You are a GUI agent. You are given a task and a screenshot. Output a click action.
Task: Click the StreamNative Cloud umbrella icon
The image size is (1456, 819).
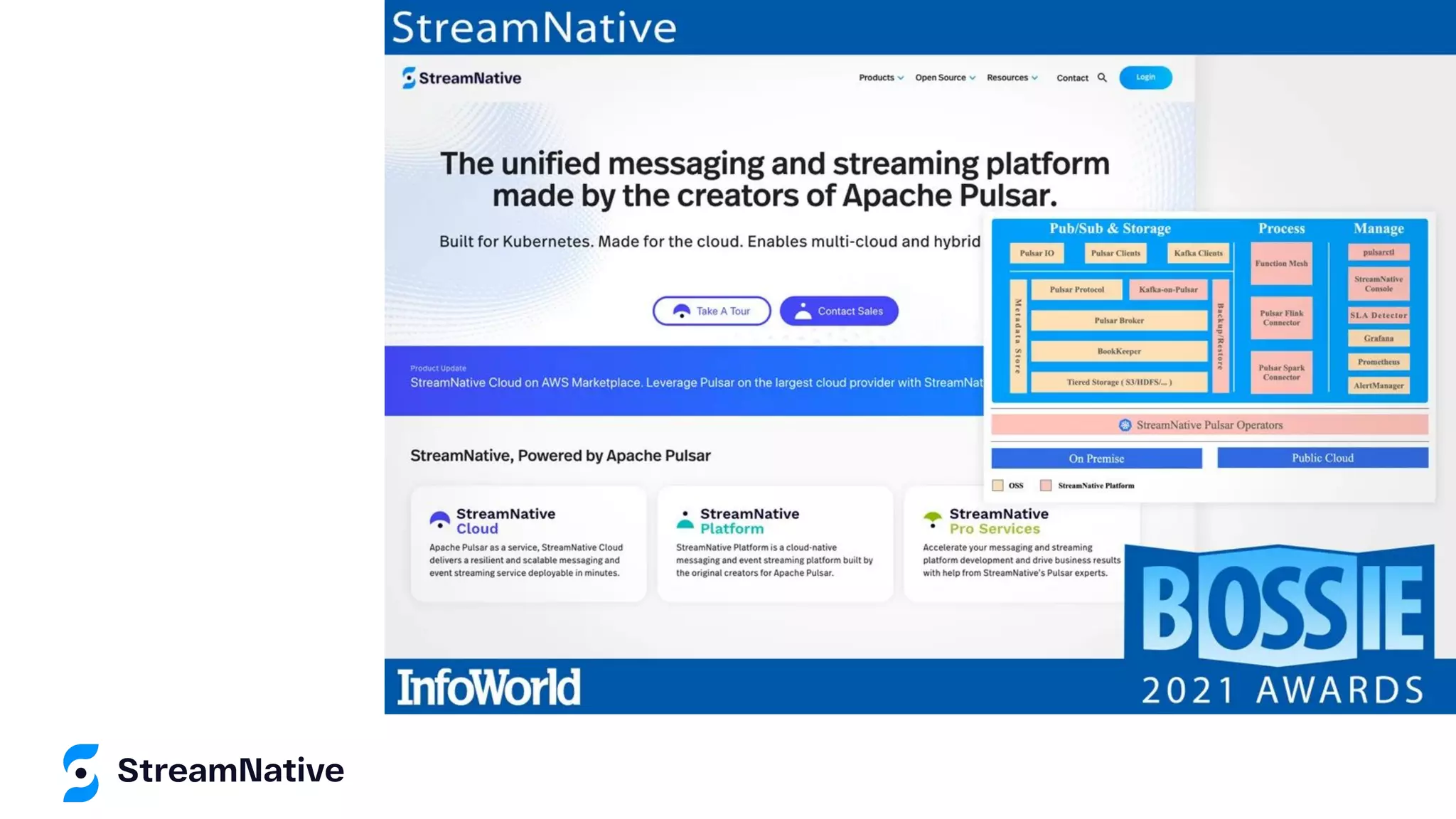(x=439, y=520)
